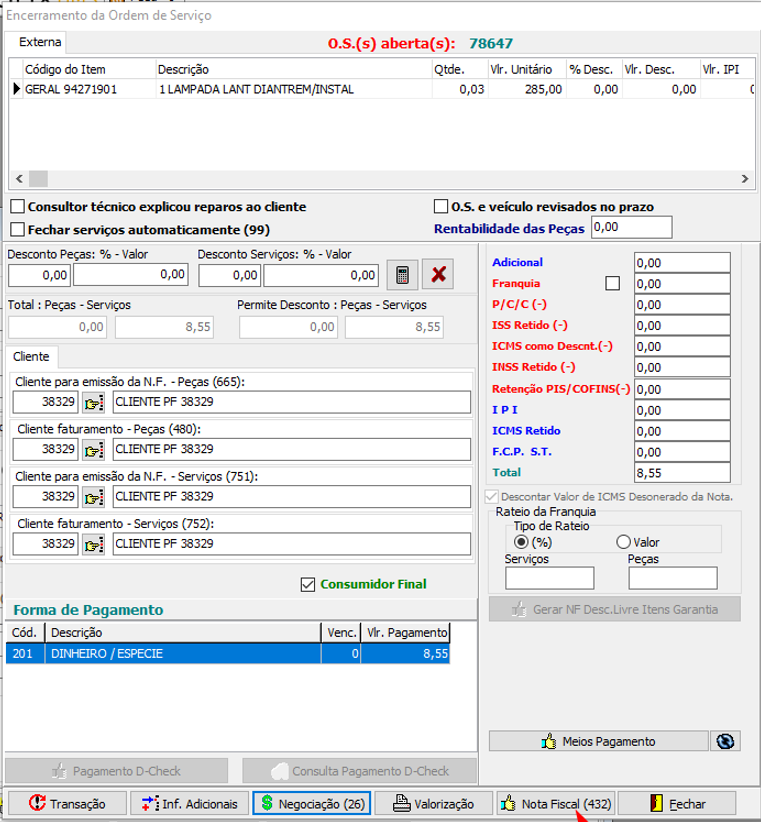761x822 pixels.
Task: Click the red X clear discount icon
Action: [x=437, y=274]
